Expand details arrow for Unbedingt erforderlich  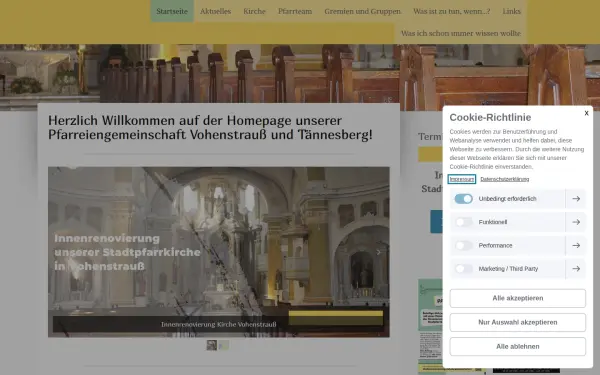[x=576, y=199]
